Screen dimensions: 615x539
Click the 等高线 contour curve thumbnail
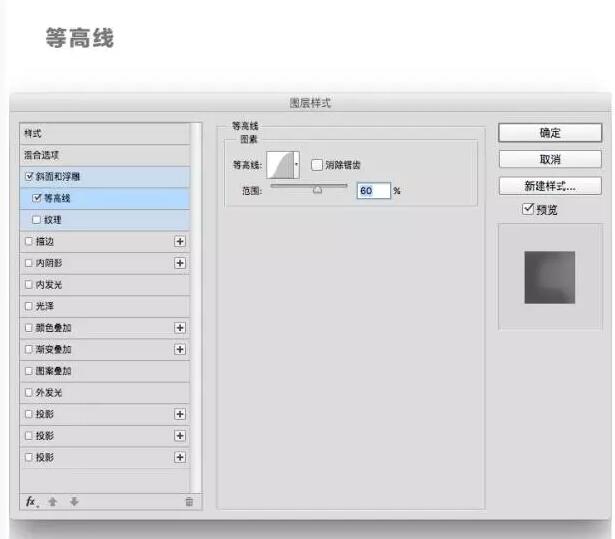tap(280, 165)
